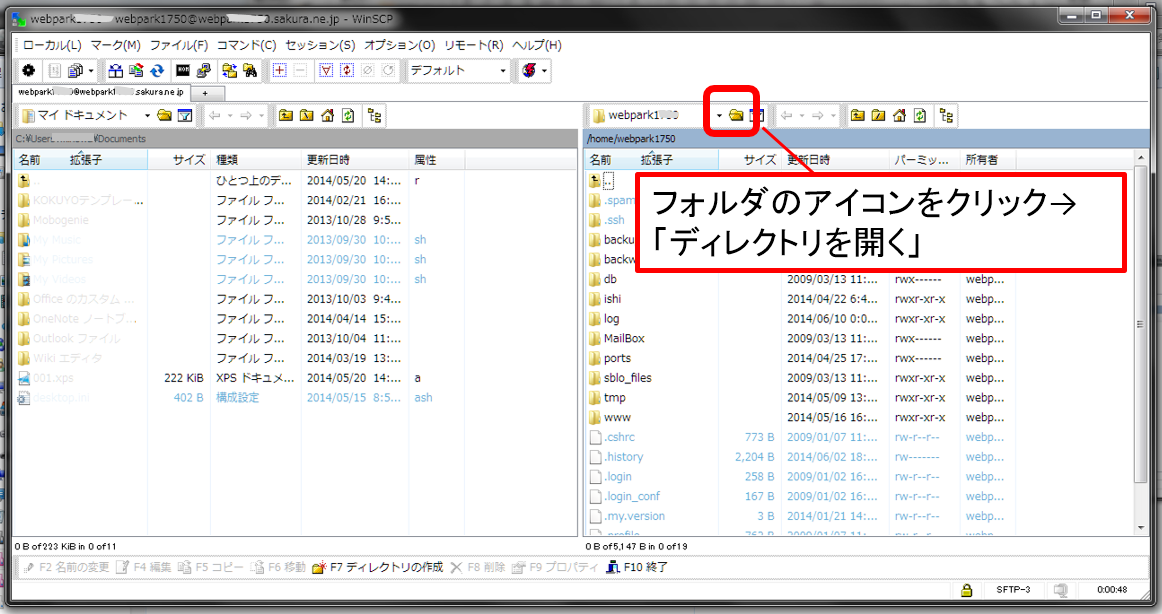The image size is (1162, 614).
Task: Select the www folder in remote panel
Action: (617, 418)
